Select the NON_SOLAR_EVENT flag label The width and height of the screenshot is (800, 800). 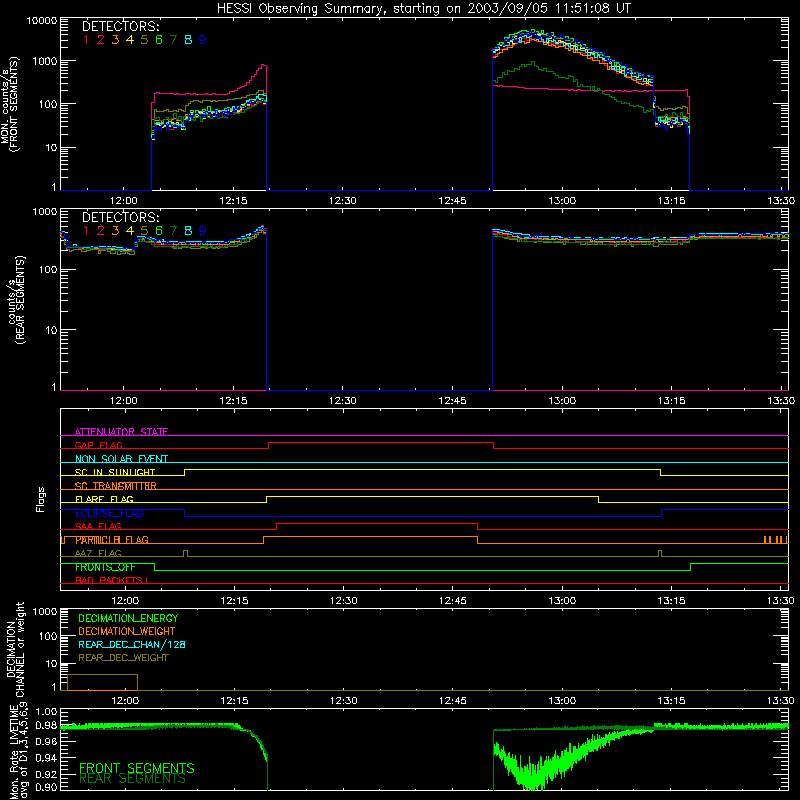pos(121,459)
